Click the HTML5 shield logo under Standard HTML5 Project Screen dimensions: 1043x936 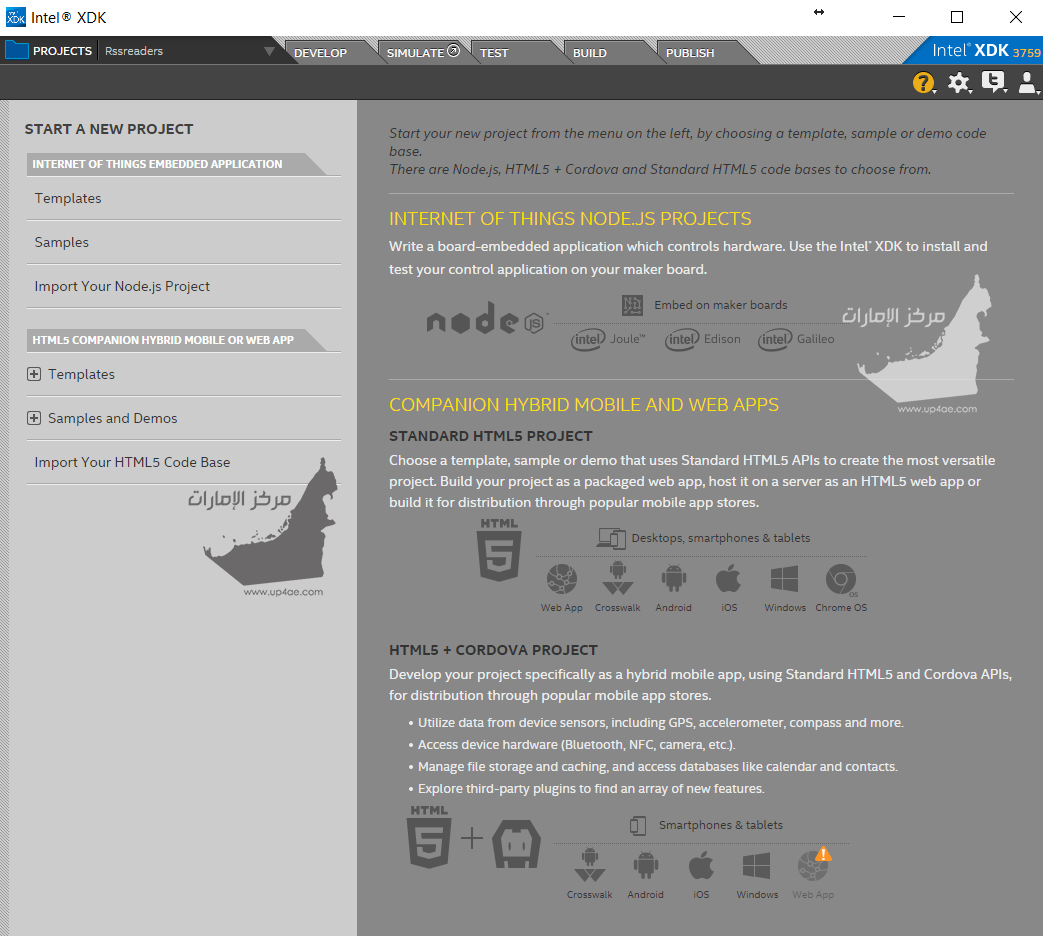pyautogui.click(x=499, y=549)
